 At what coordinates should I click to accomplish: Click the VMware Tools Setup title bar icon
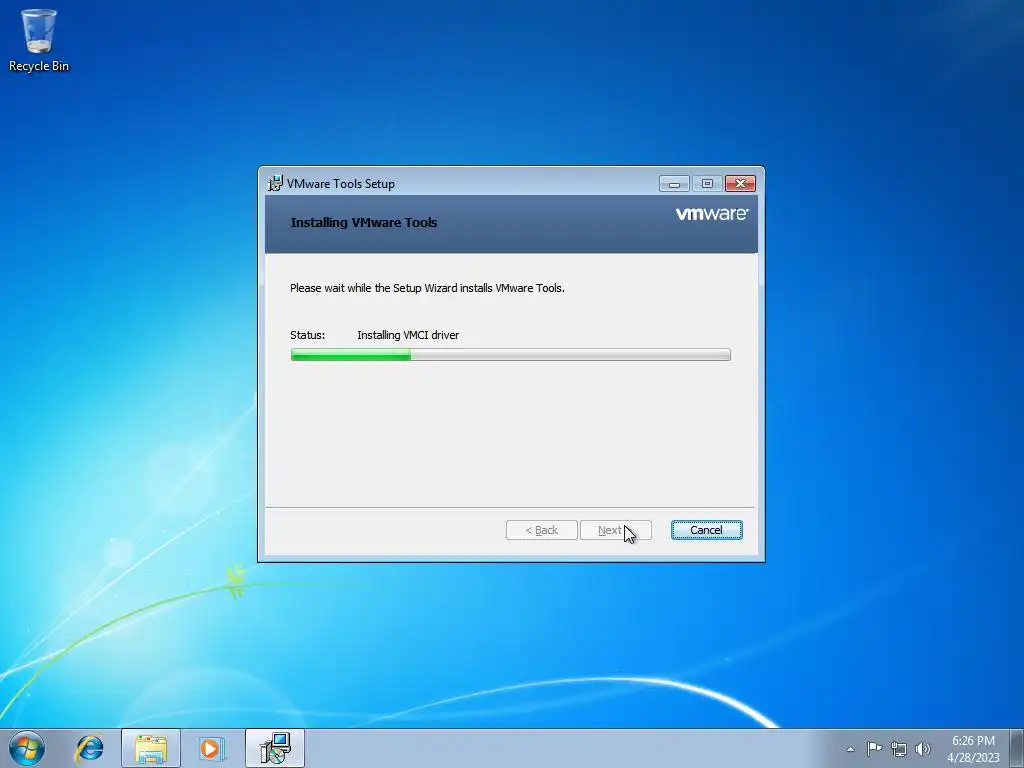coord(275,184)
